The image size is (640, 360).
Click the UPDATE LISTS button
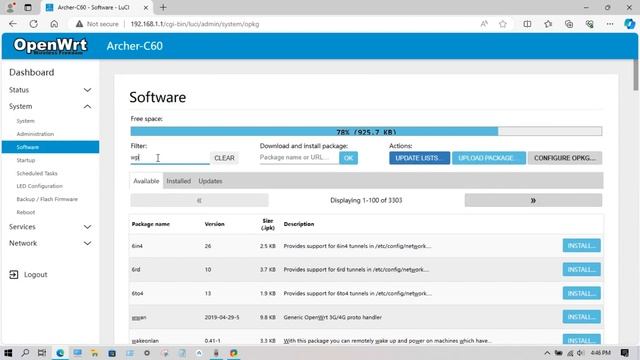point(419,158)
